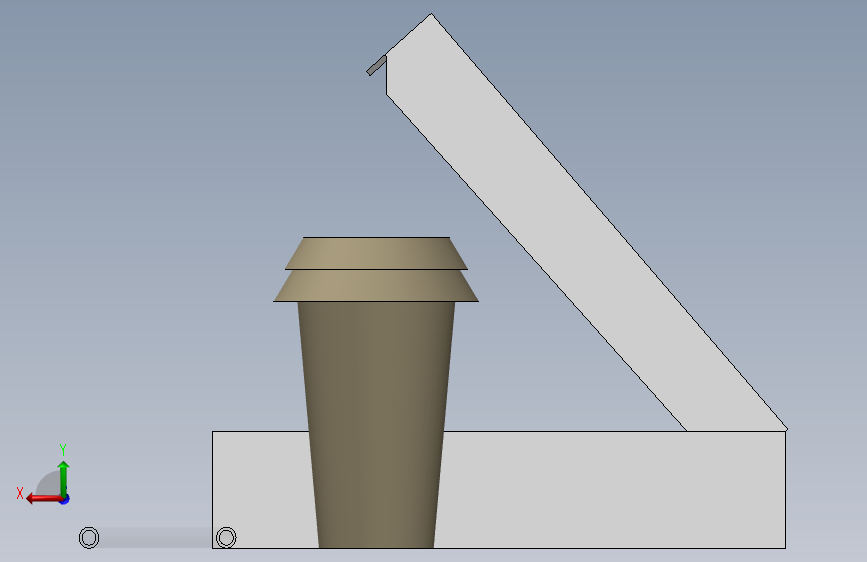
Task: Select the brown tapered cup body
Action: pos(376,425)
